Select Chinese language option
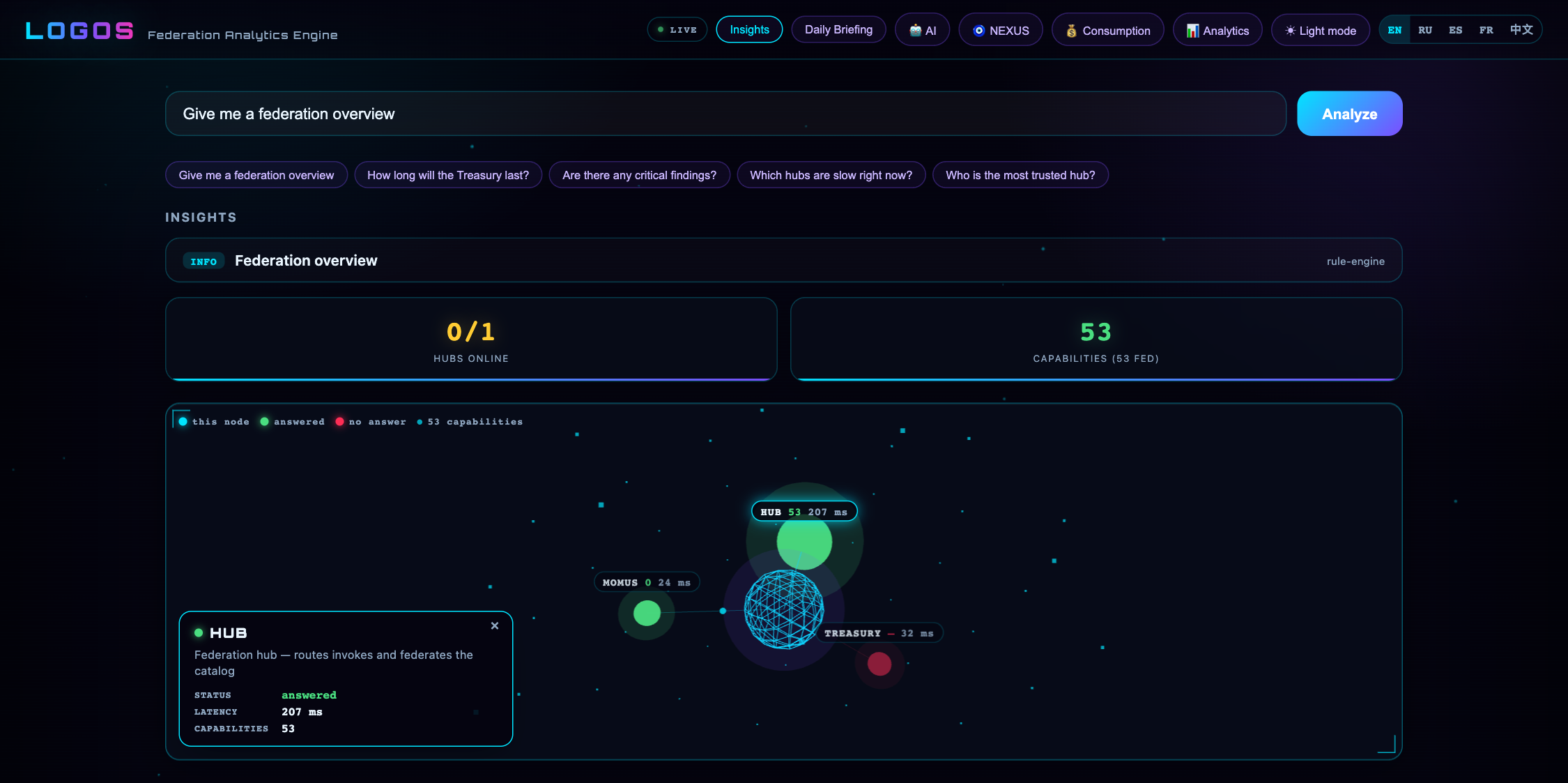Viewport: 1568px width, 783px height. pyautogui.click(x=1521, y=30)
